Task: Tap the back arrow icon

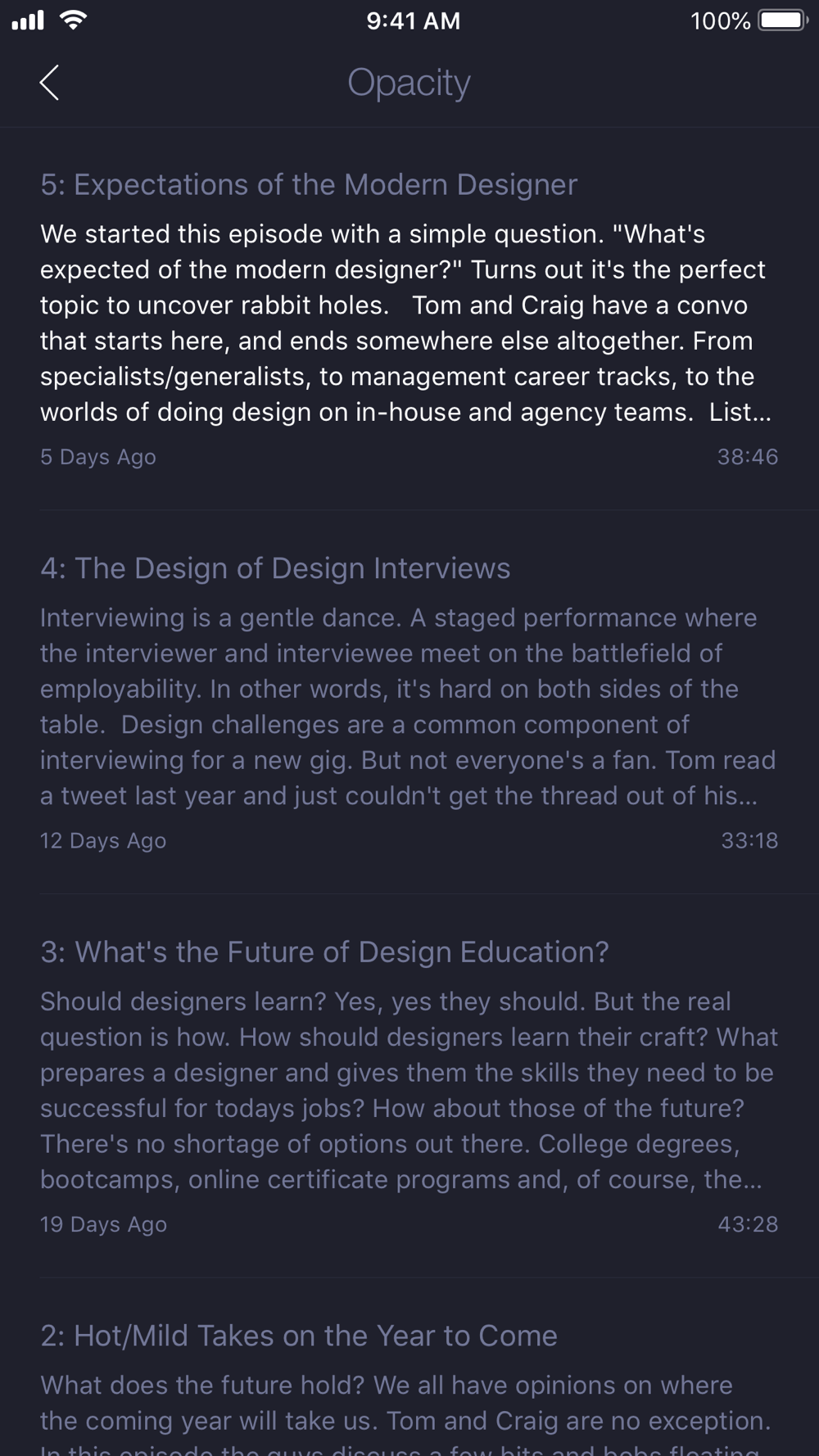Action: click(x=49, y=83)
